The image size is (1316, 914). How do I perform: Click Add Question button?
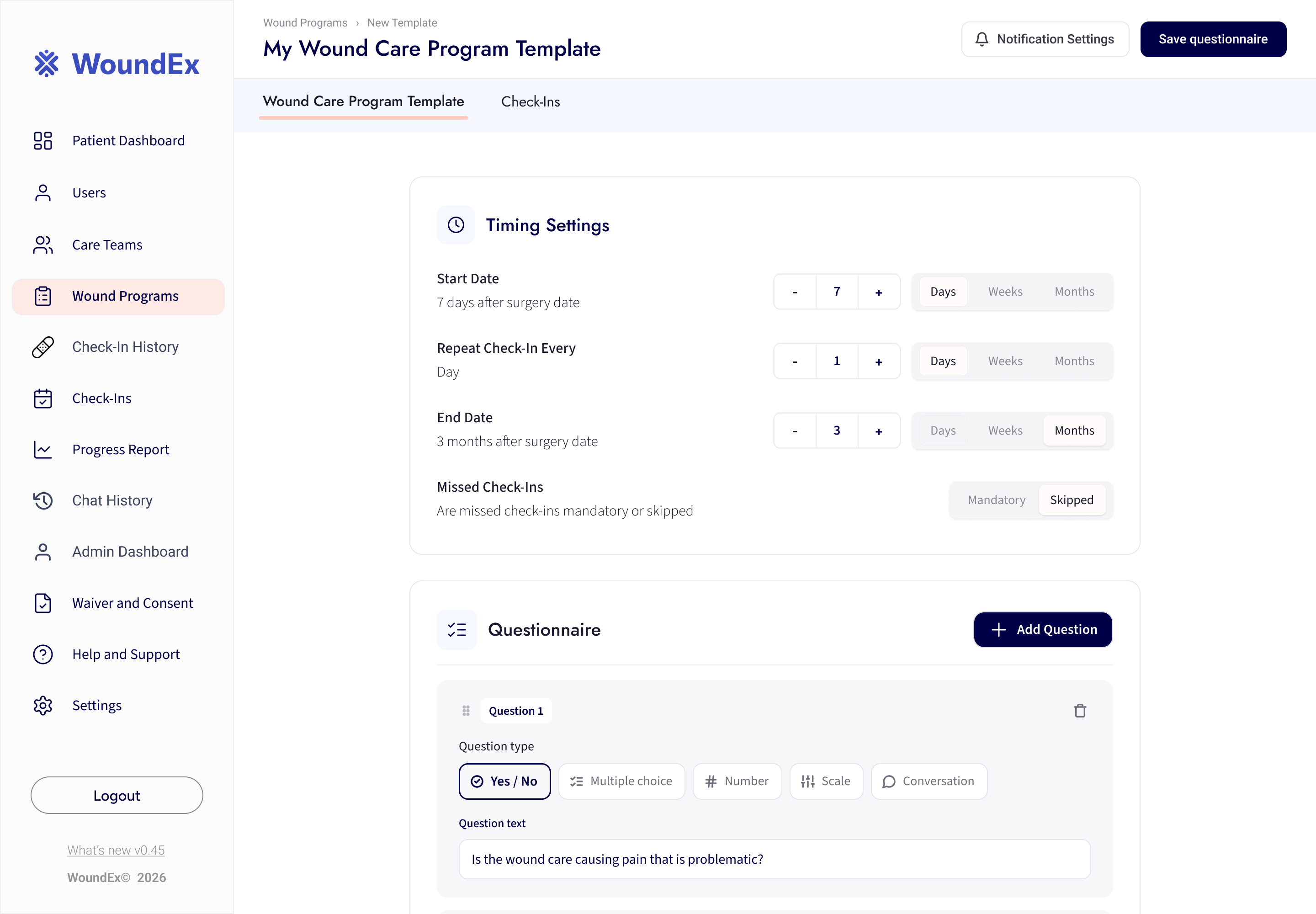(x=1043, y=629)
